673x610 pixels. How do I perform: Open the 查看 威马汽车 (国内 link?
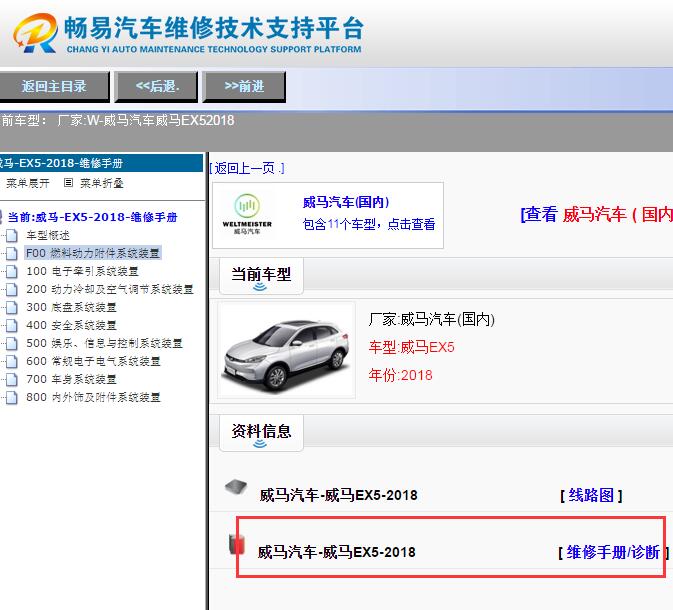(x=597, y=214)
